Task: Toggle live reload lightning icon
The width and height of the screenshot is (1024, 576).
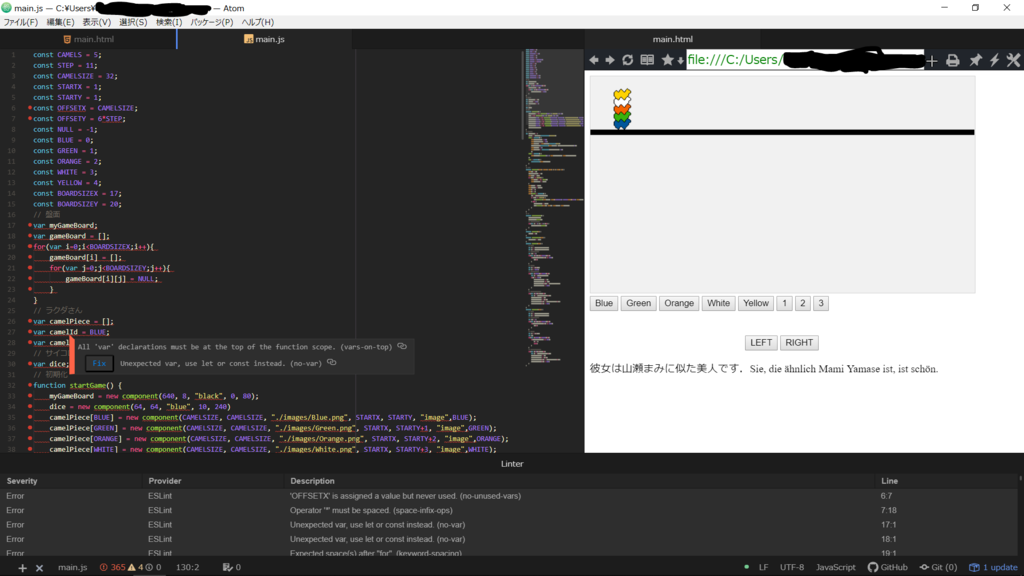Action: (x=995, y=61)
